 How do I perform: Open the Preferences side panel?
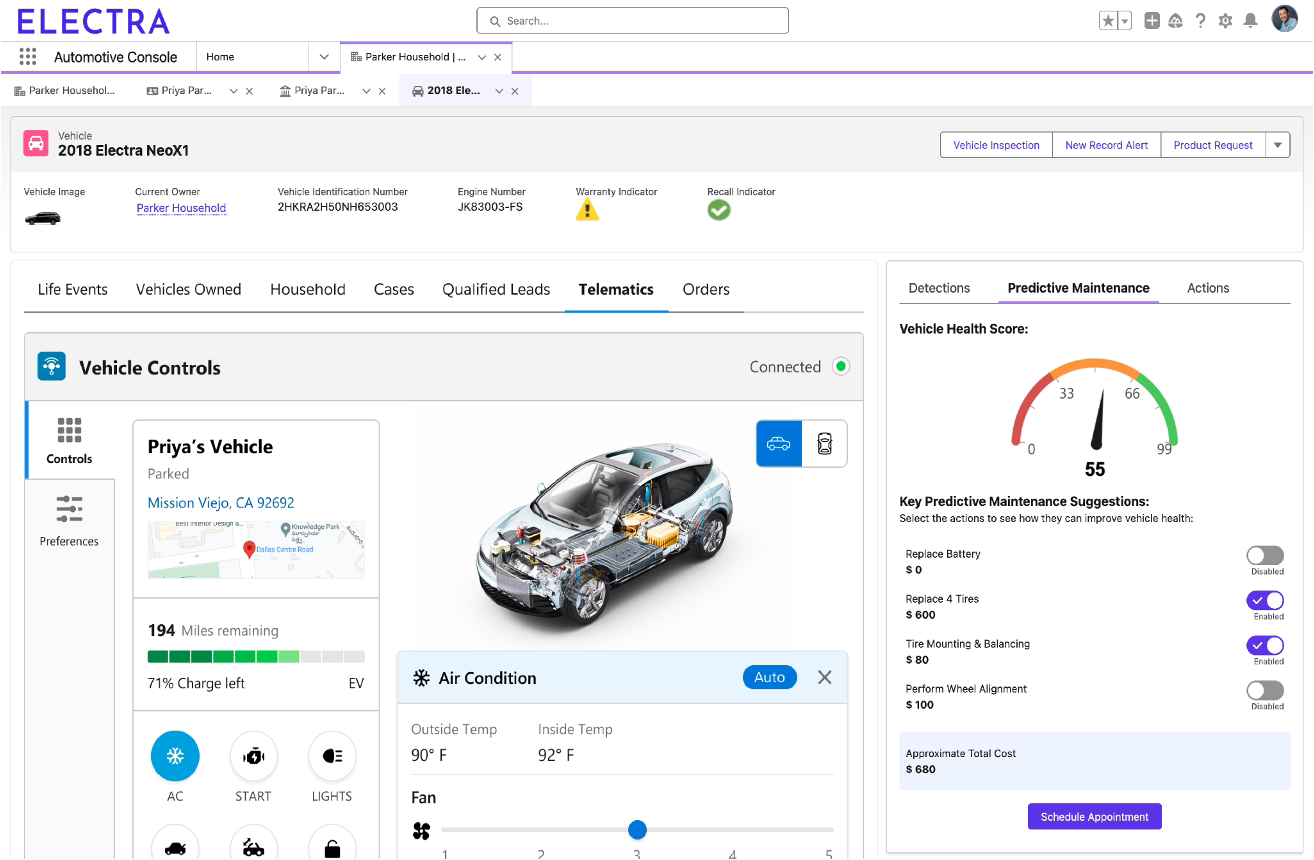click(69, 520)
